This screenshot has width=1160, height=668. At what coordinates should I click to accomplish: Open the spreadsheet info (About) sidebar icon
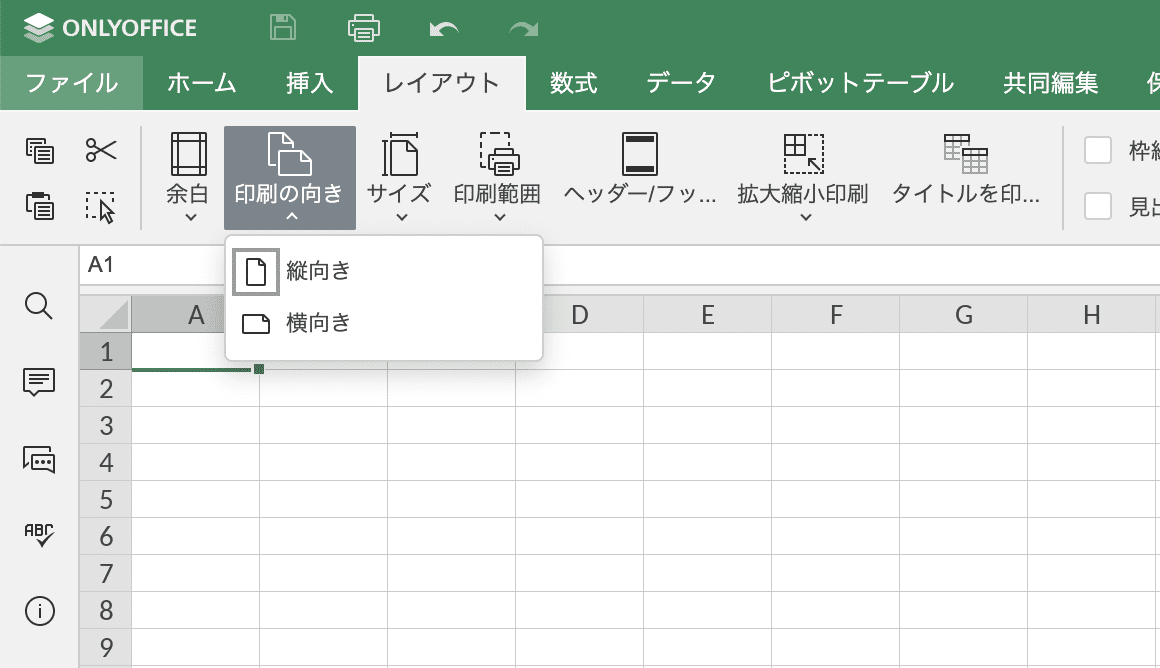pos(38,611)
